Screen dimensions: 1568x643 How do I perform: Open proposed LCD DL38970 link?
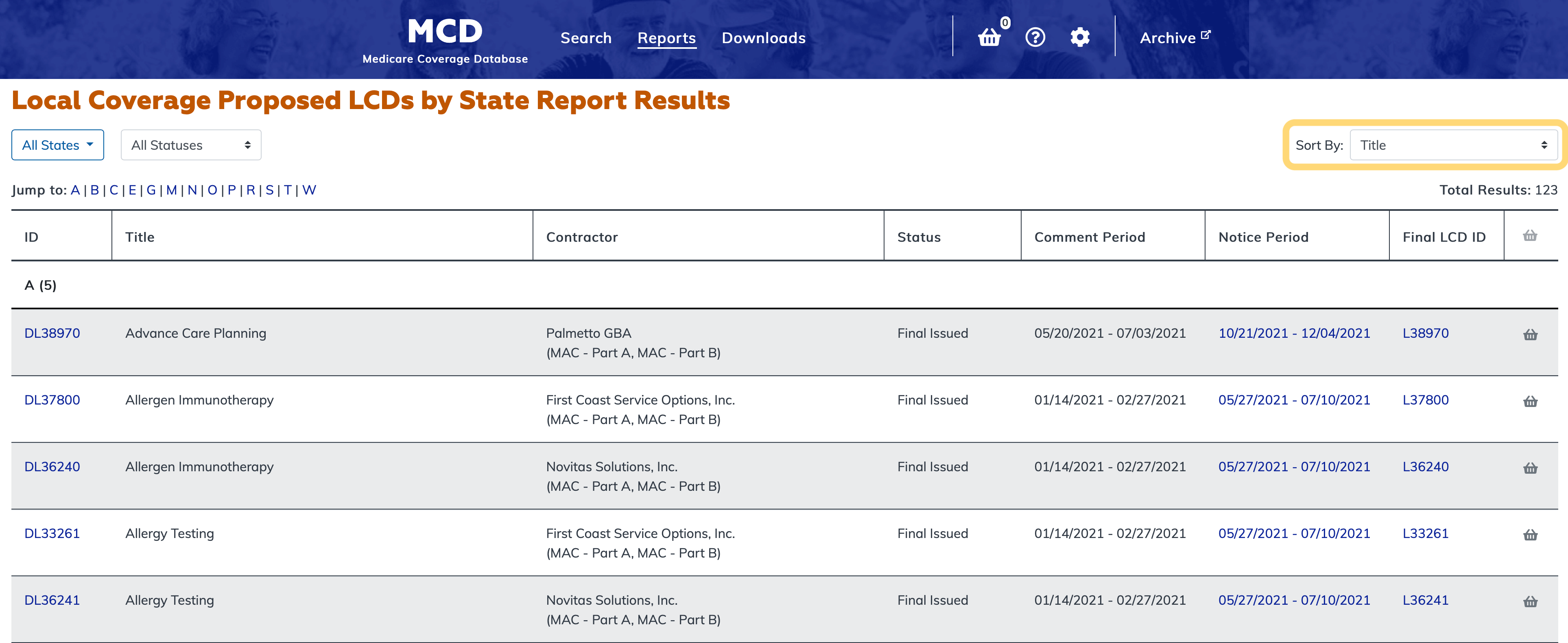(52, 333)
